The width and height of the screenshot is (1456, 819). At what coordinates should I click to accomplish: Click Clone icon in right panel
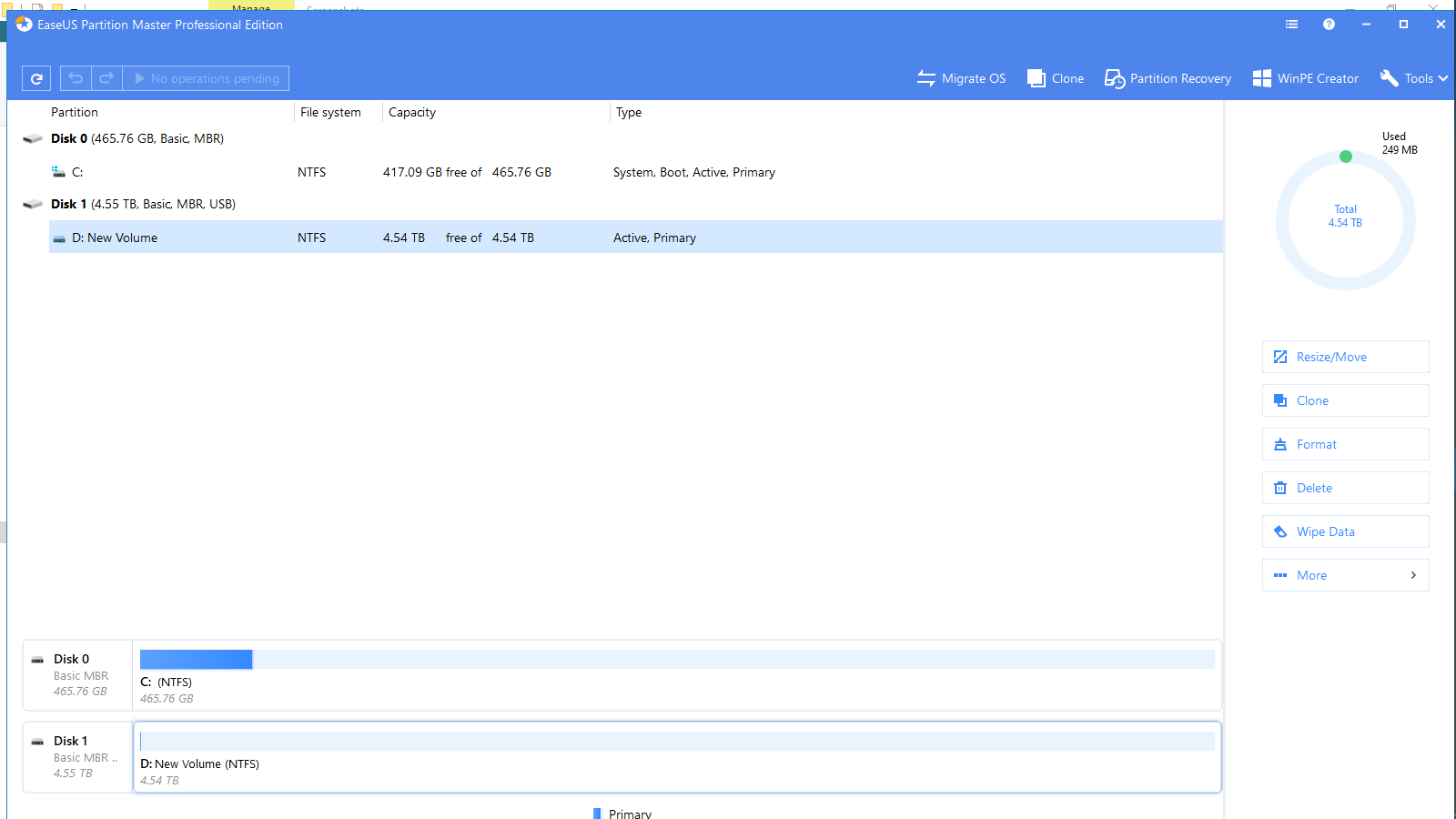click(1280, 400)
